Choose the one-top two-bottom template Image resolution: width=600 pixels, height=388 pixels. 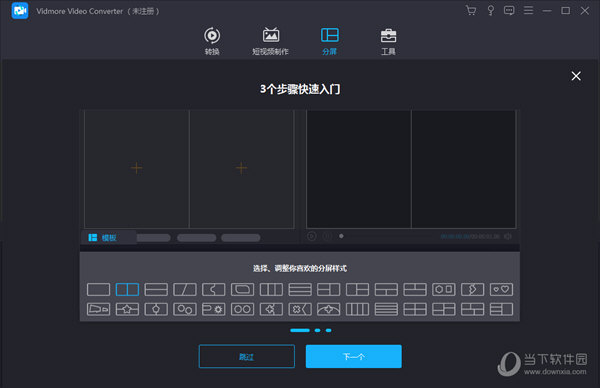386,290
